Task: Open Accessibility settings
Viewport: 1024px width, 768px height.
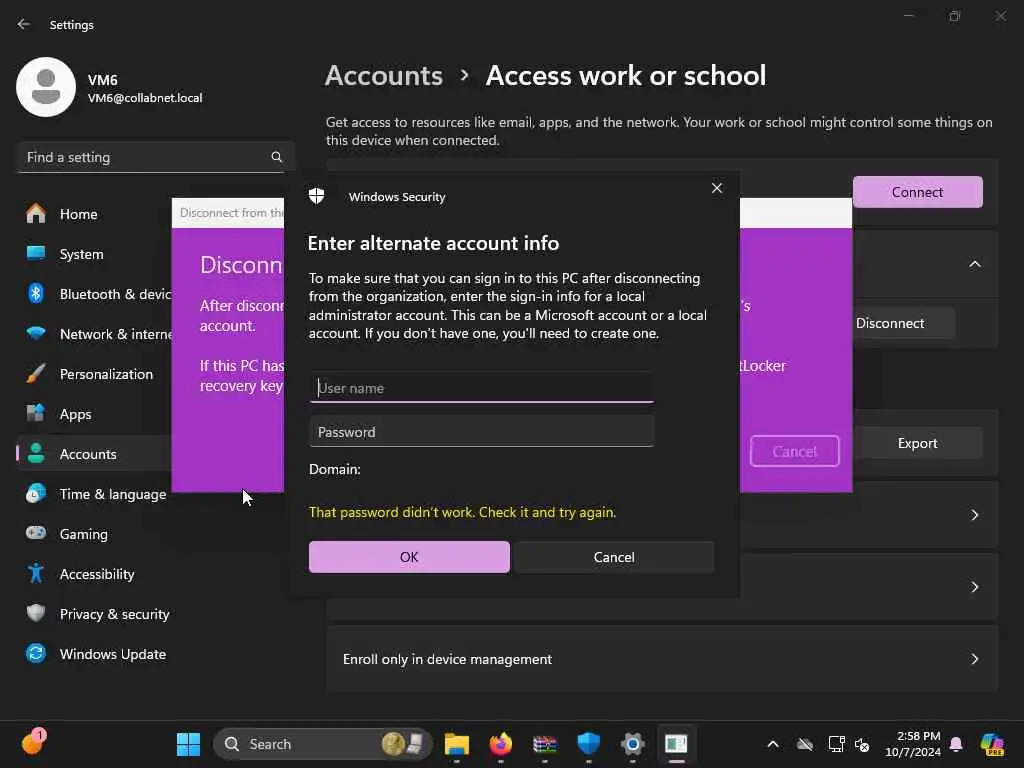Action: pyautogui.click(x=95, y=574)
